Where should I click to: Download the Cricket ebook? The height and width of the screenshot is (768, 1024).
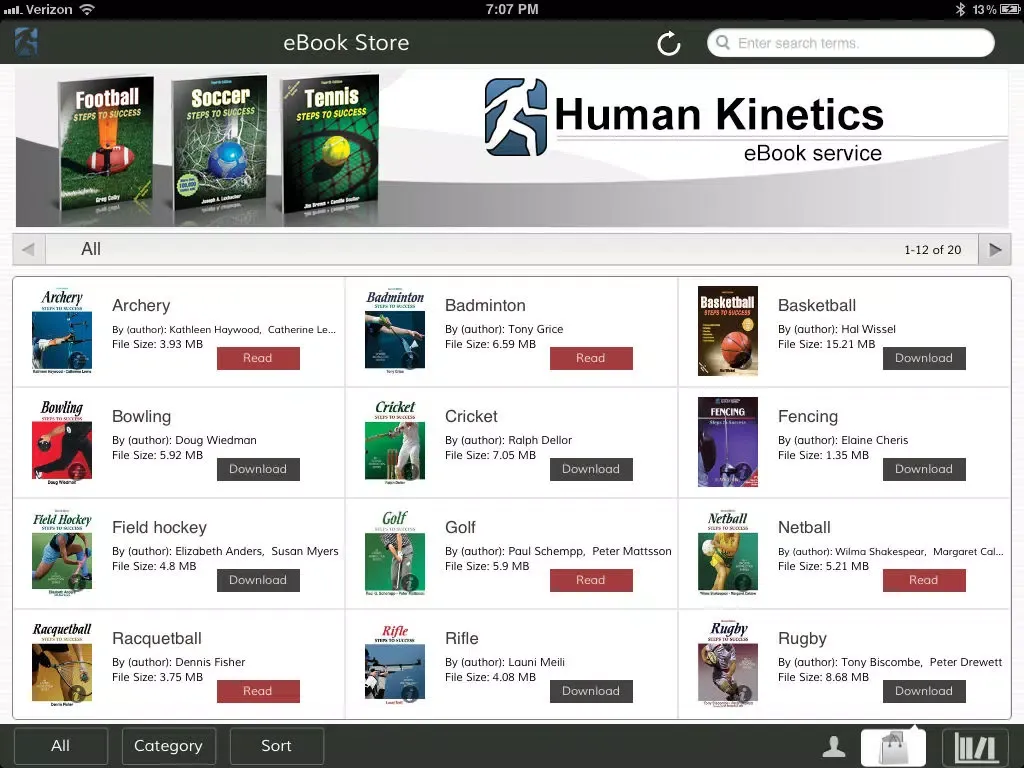tap(591, 469)
